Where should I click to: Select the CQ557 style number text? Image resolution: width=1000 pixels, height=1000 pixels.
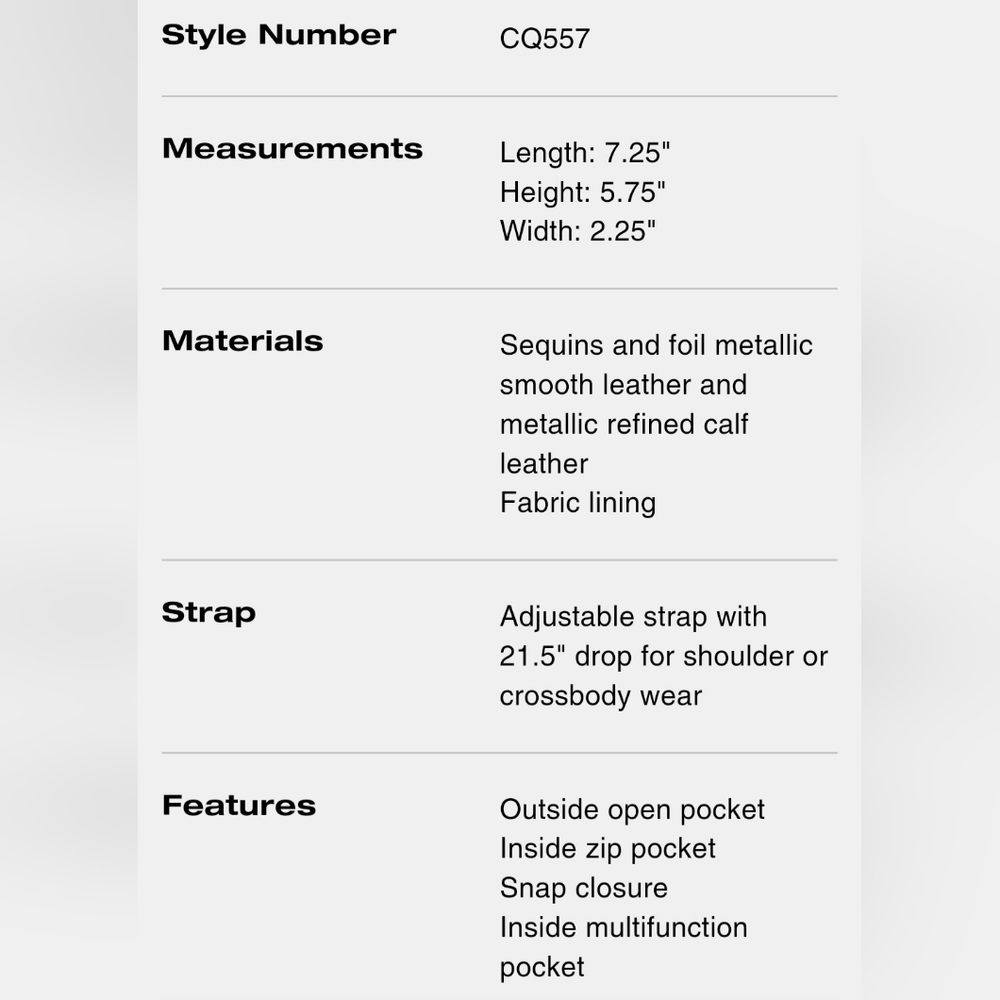545,39
